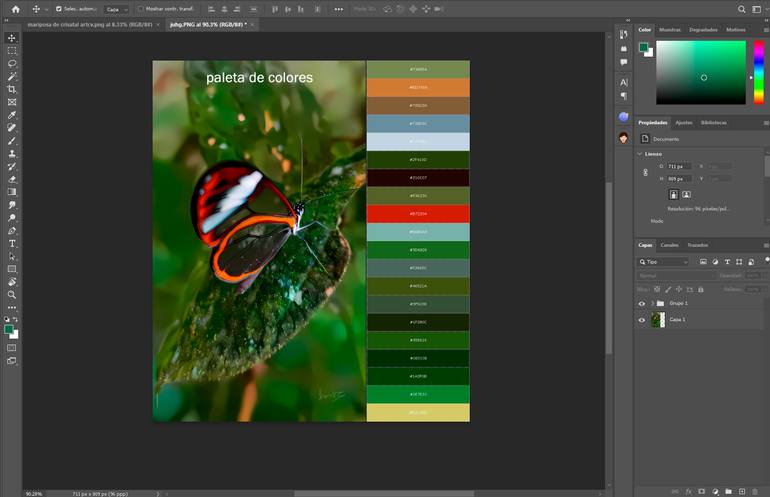Select the Lasso tool

[12, 63]
